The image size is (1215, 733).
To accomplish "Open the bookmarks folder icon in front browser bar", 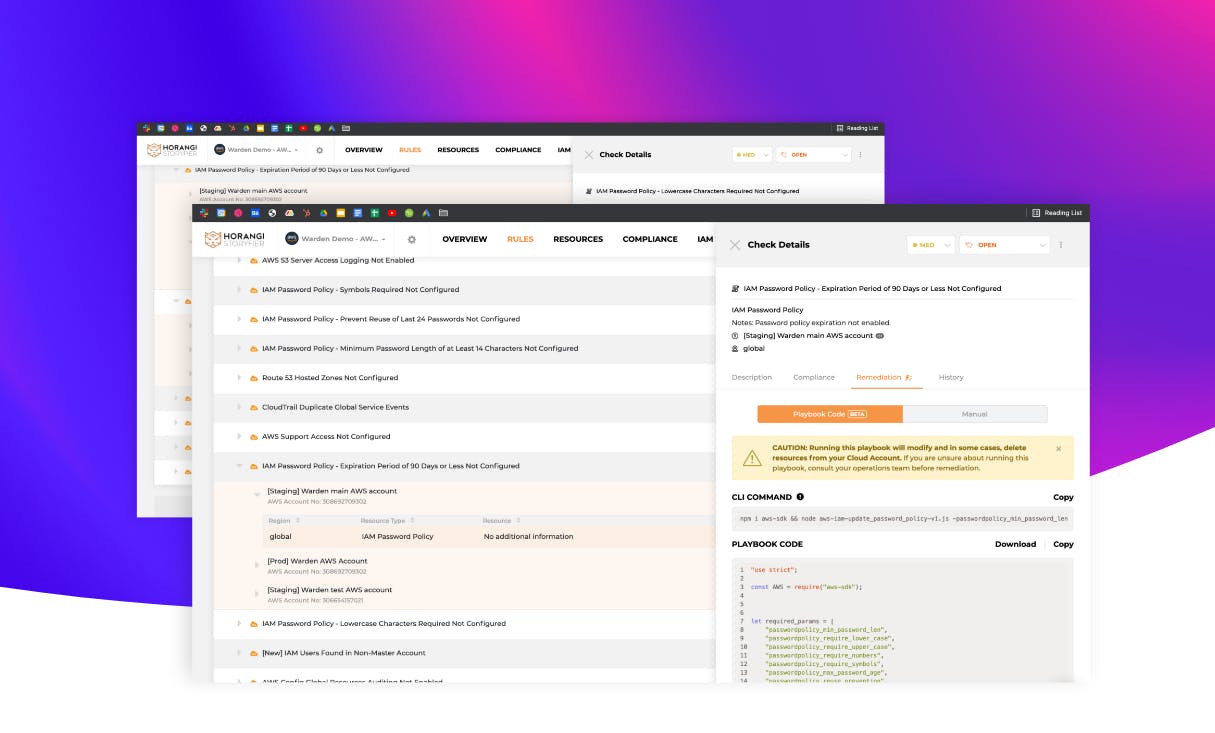I will click(443, 213).
